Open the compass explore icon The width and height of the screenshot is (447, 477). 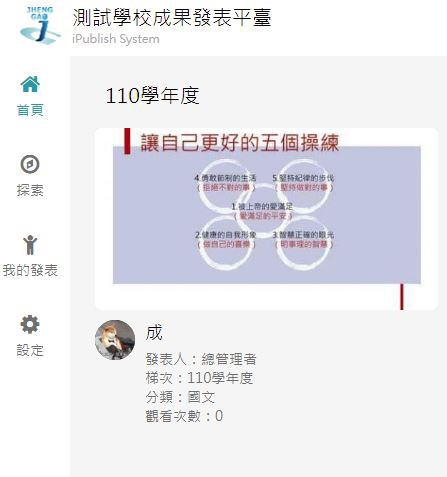(x=30, y=164)
